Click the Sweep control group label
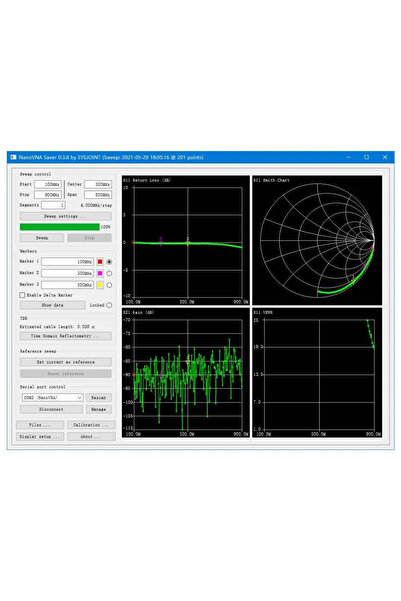 [x=35, y=174]
